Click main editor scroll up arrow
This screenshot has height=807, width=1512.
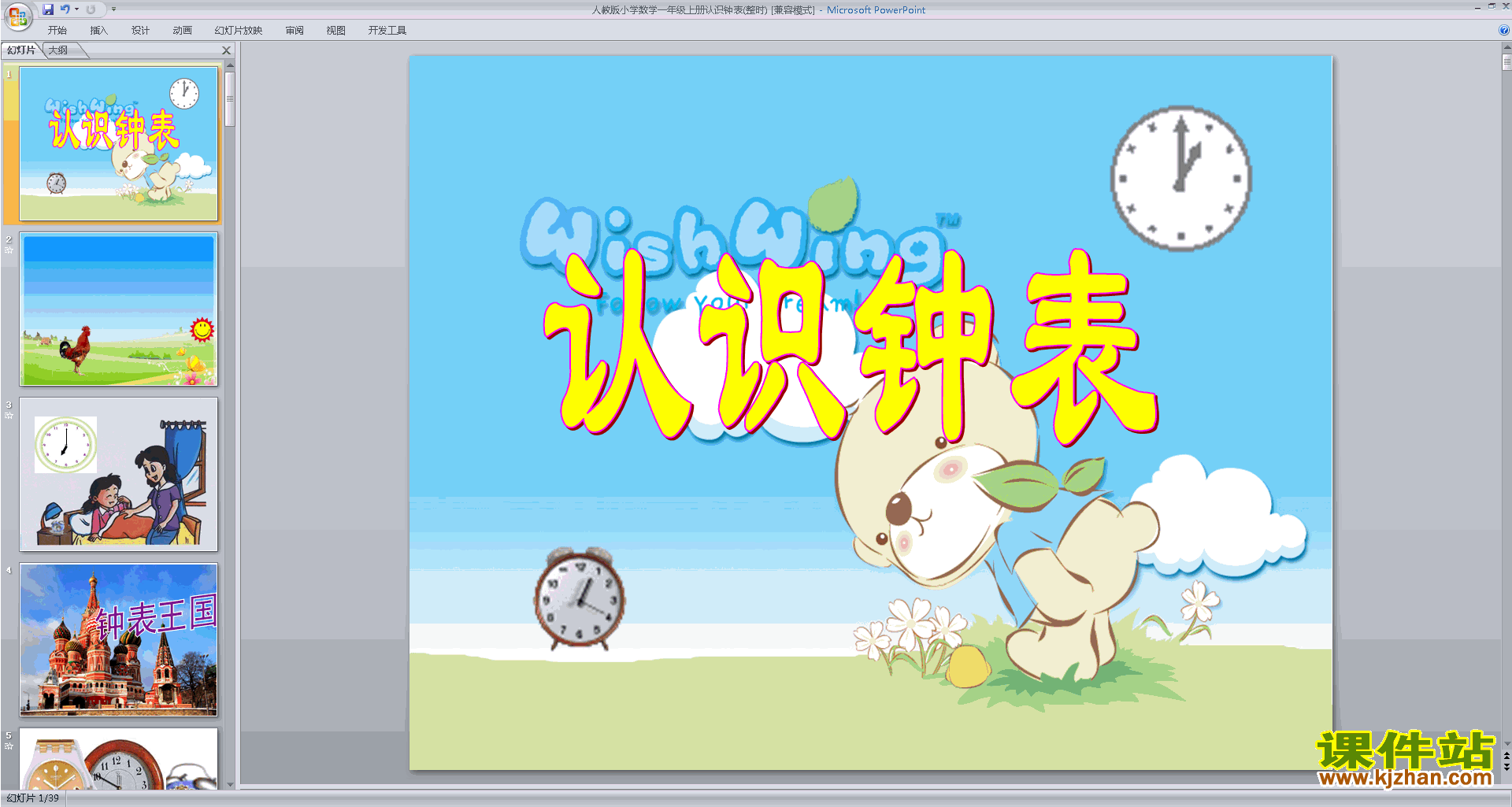click(1506, 47)
